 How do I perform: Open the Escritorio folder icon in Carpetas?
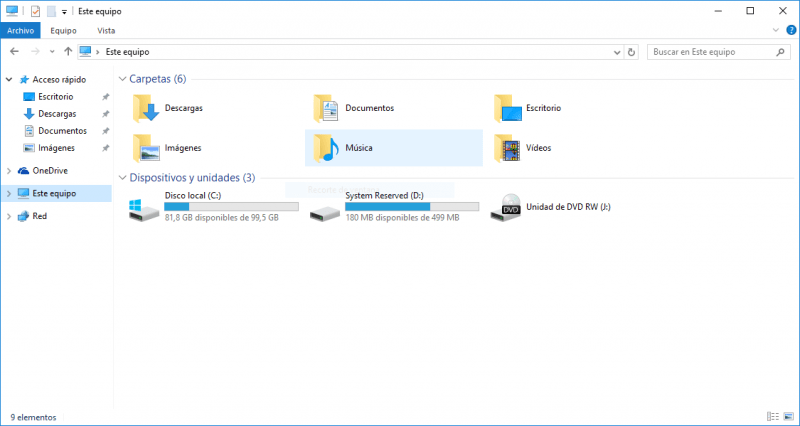(x=508, y=108)
